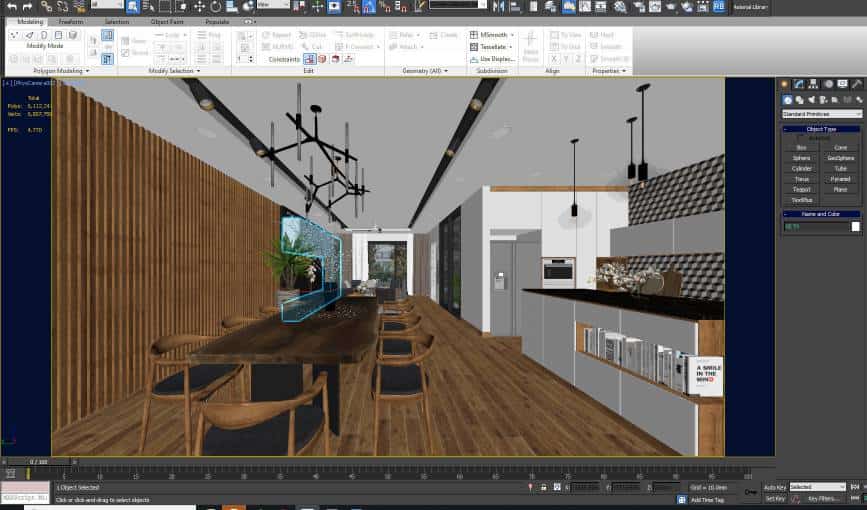
Task: Switch to the Modeling ribbon tab
Action: coord(30,22)
